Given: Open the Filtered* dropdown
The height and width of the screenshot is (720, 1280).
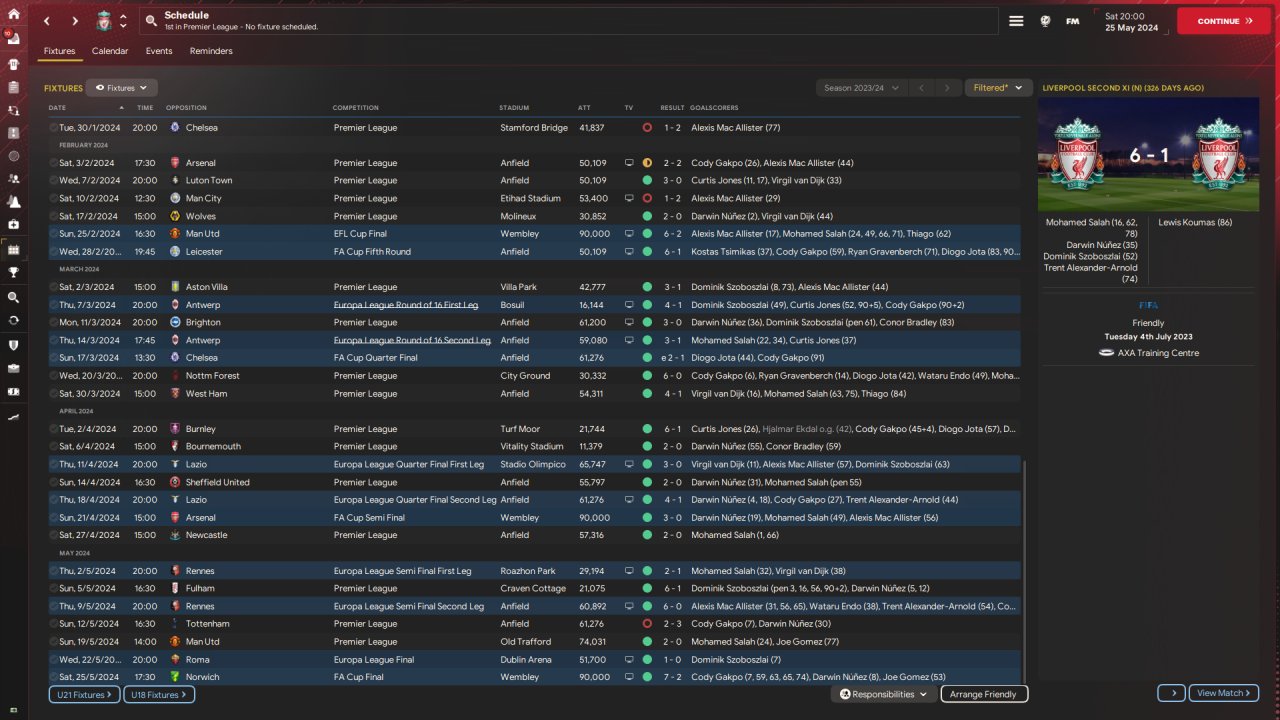Looking at the screenshot, I should pos(998,88).
